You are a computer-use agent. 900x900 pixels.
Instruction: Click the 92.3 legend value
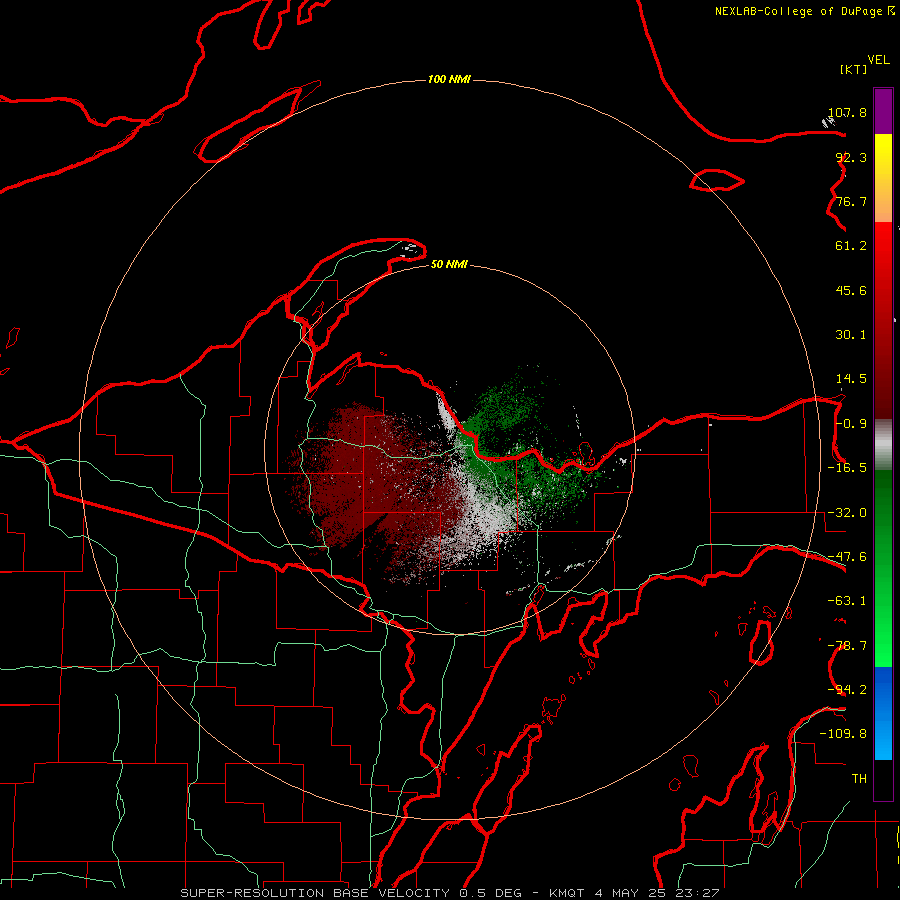tap(851, 157)
